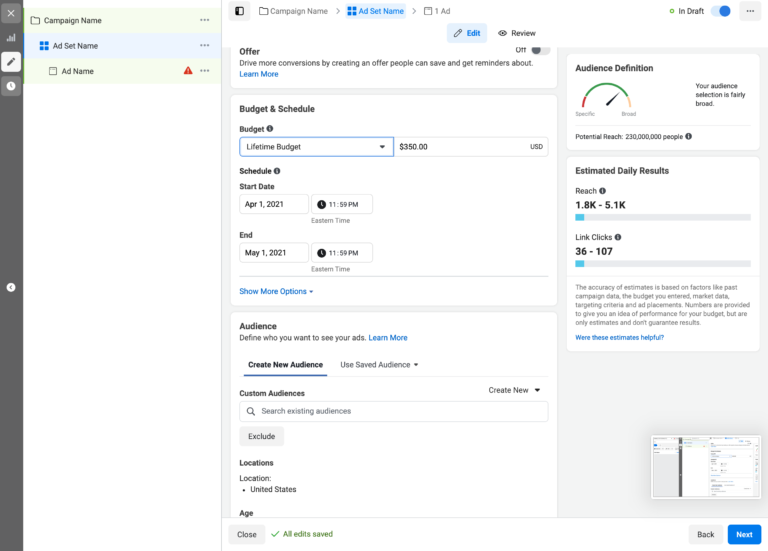The width and height of the screenshot is (768, 551).
Task: Click the panel layout toggle icon
Action: click(239, 11)
